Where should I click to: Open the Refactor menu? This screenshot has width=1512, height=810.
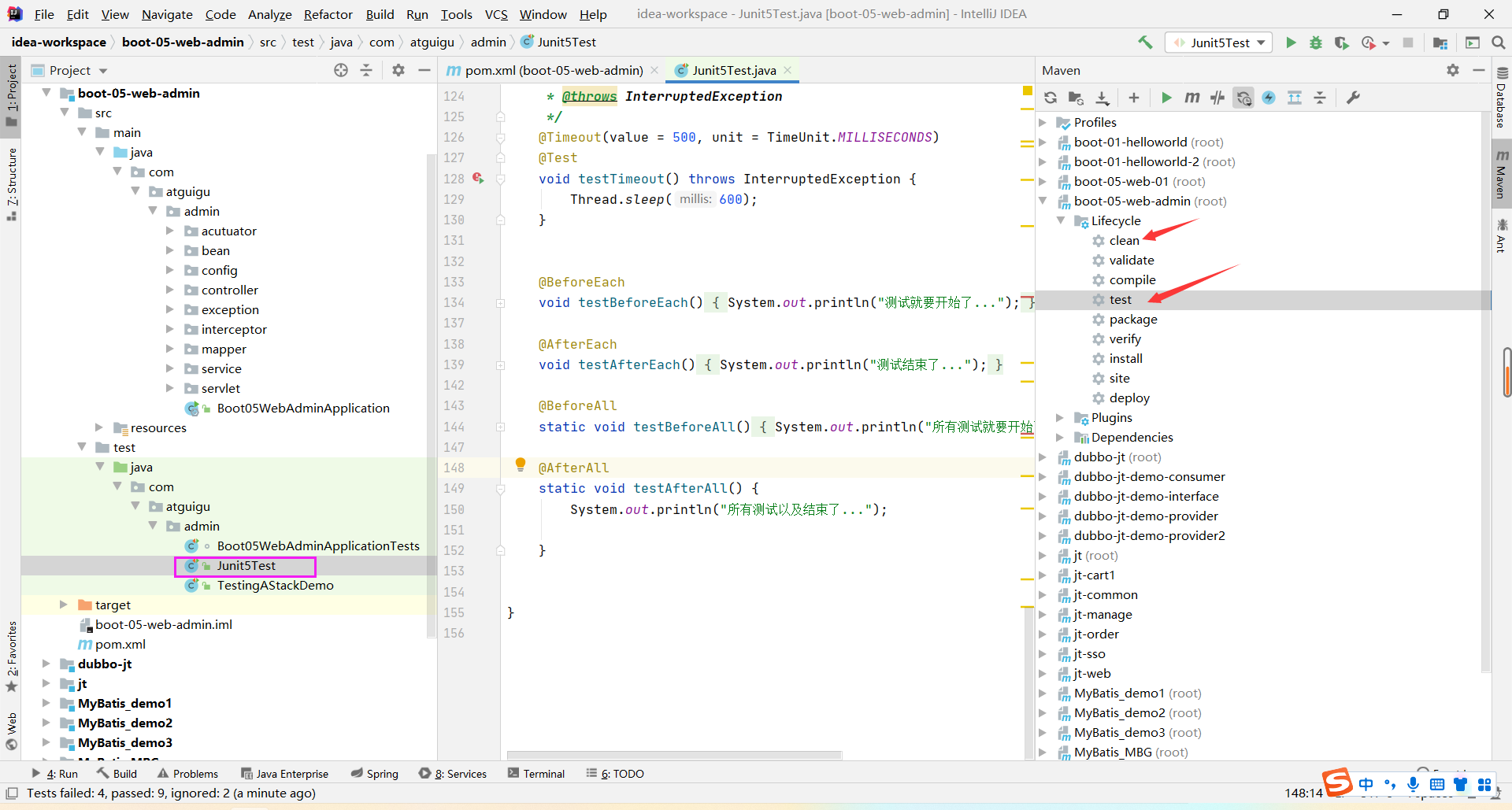click(x=328, y=14)
